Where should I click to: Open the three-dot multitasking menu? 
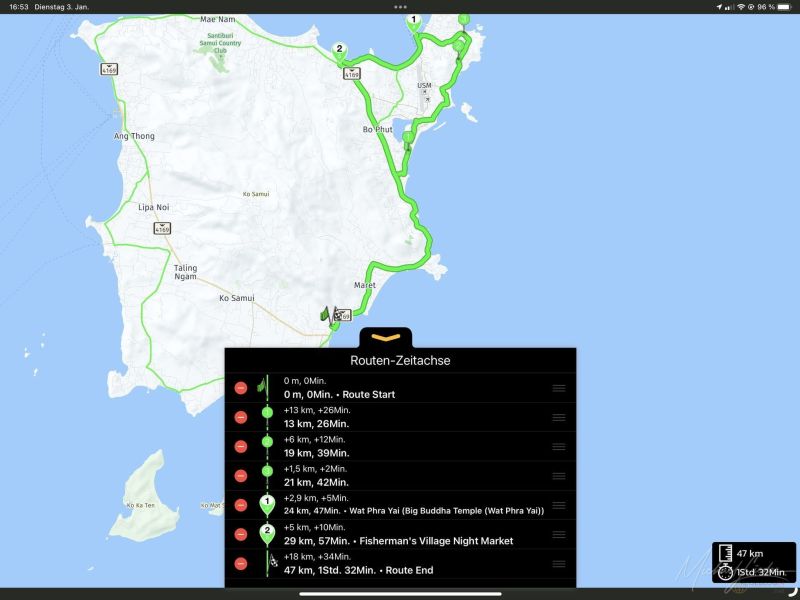click(400, 6)
